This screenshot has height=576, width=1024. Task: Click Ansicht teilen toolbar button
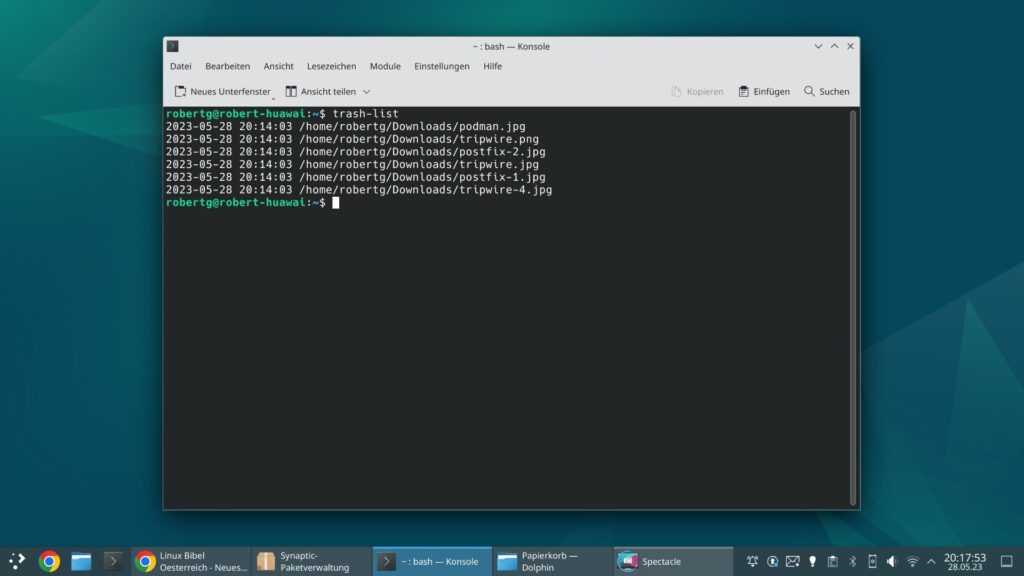(x=321, y=91)
